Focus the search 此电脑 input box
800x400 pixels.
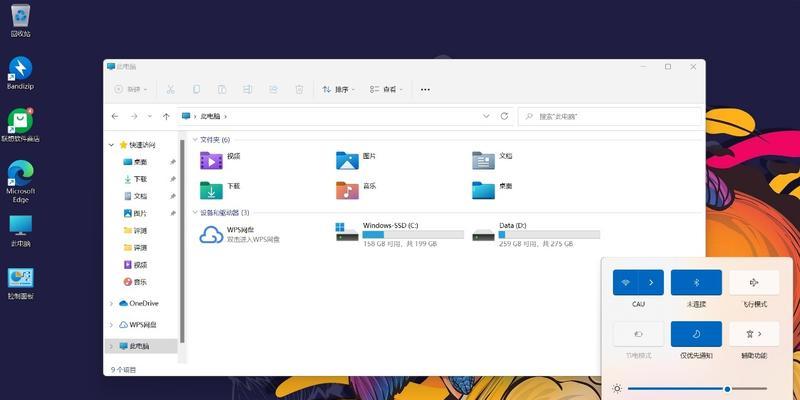pos(610,116)
